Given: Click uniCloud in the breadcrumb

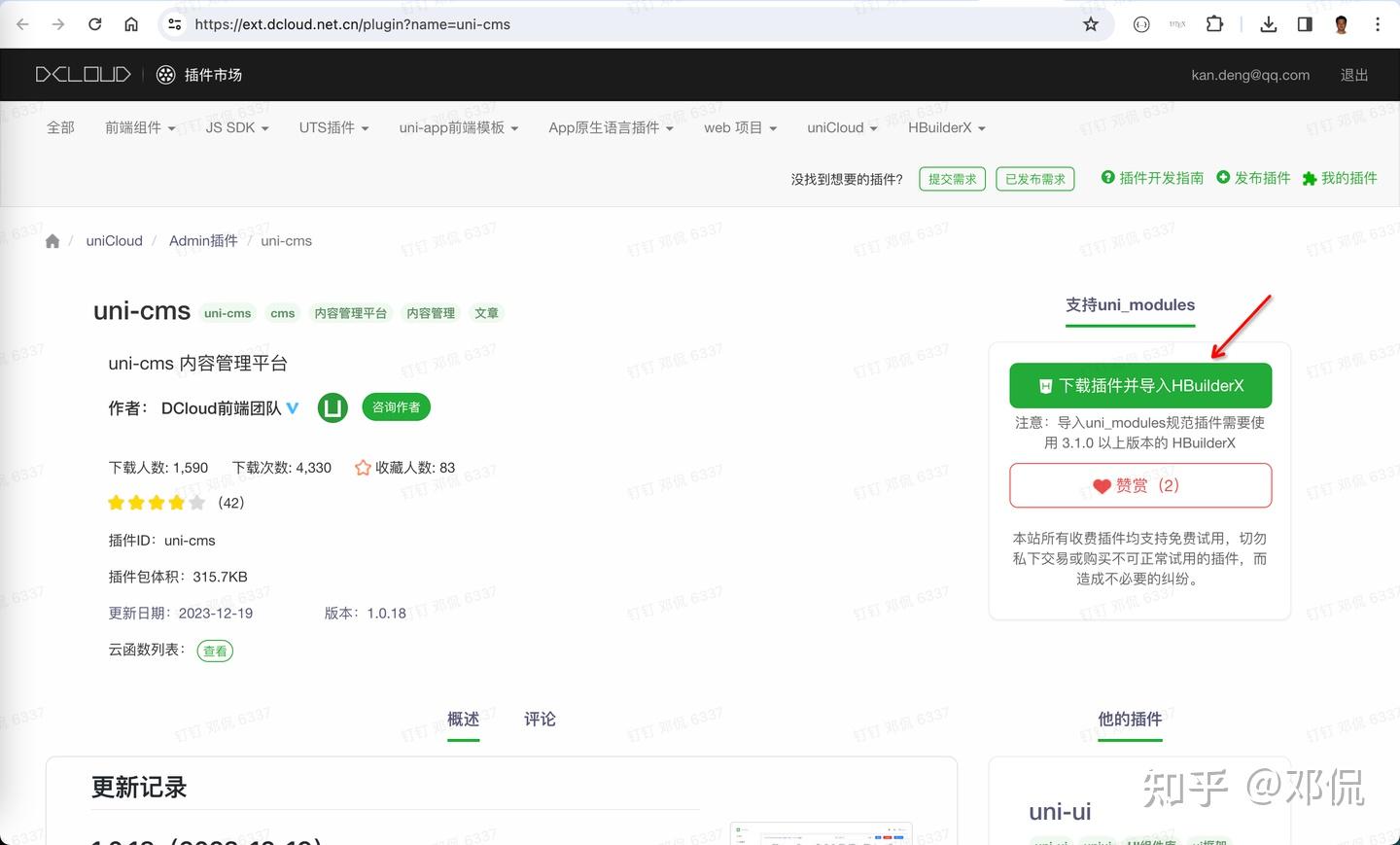Looking at the screenshot, I should point(115,241).
